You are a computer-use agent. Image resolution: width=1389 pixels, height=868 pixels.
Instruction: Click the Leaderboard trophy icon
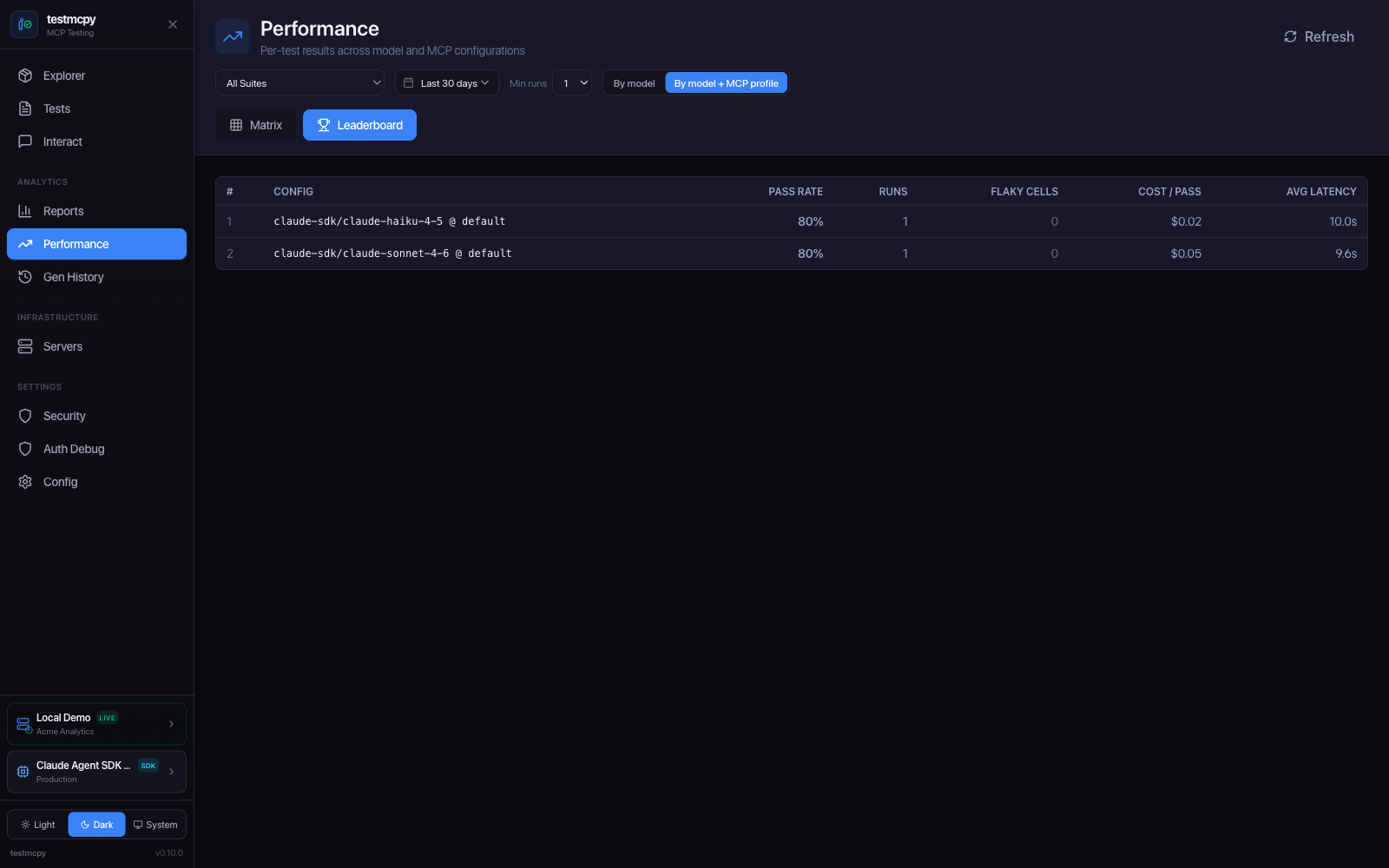tap(324, 125)
